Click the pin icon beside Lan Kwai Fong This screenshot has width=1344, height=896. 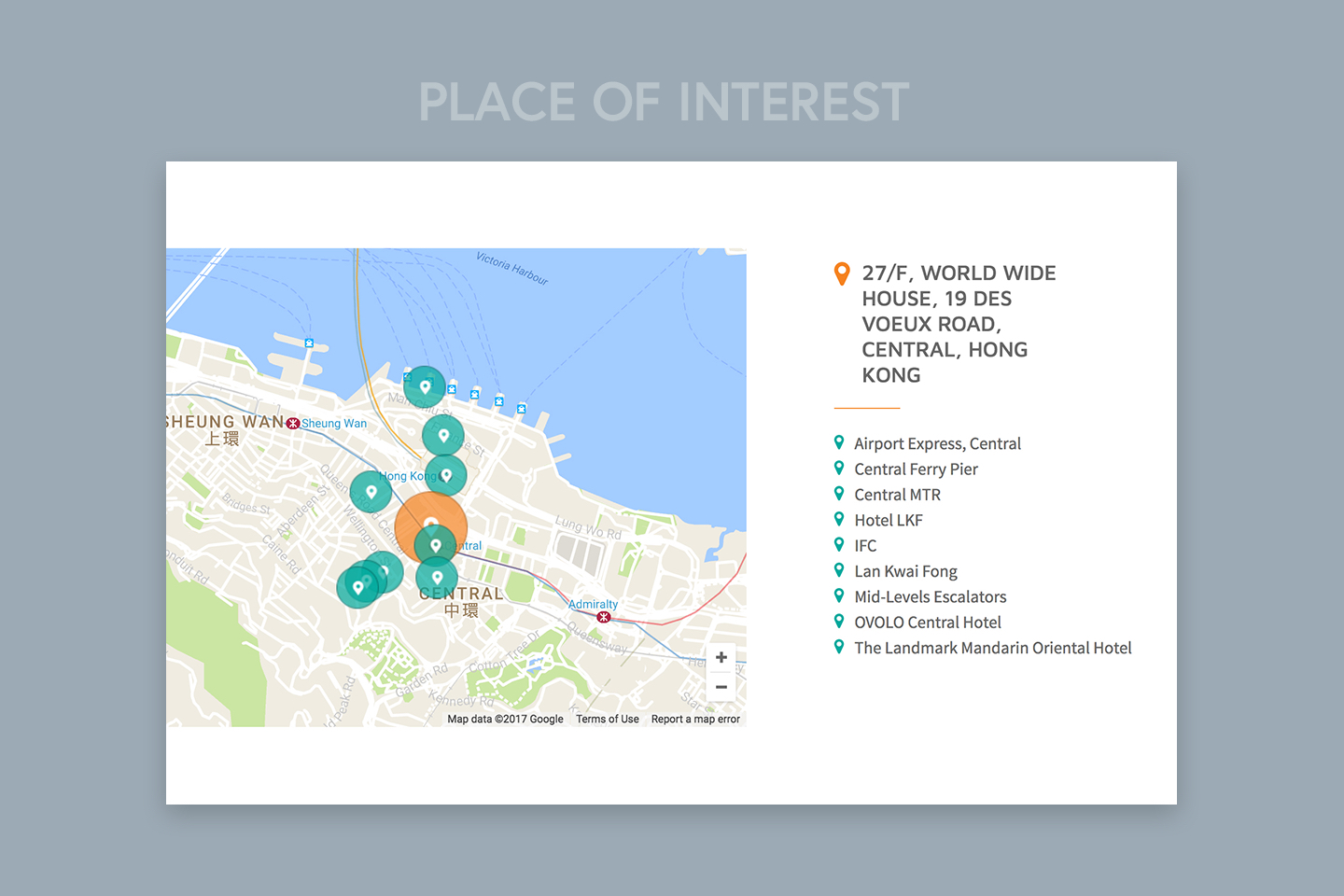(839, 569)
